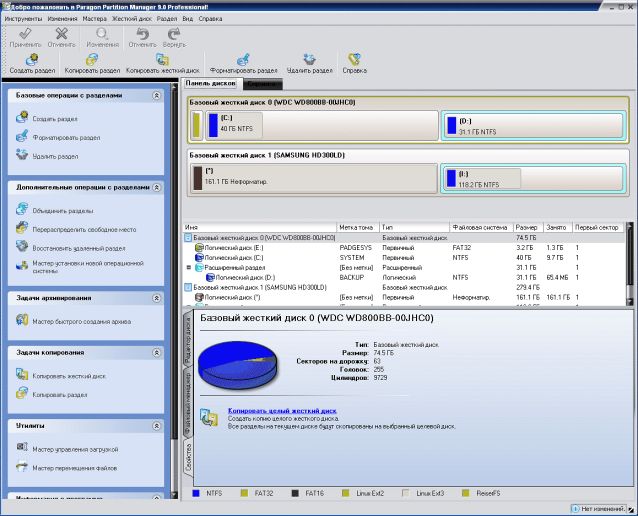Collapse the Задачи копирования panel

(x=156, y=353)
